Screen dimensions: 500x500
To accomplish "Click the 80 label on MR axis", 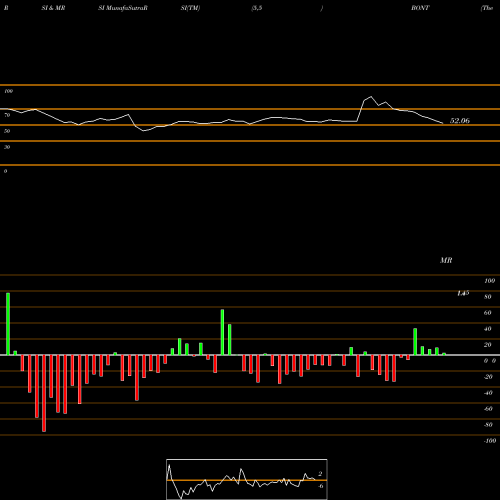I will (488, 297).
